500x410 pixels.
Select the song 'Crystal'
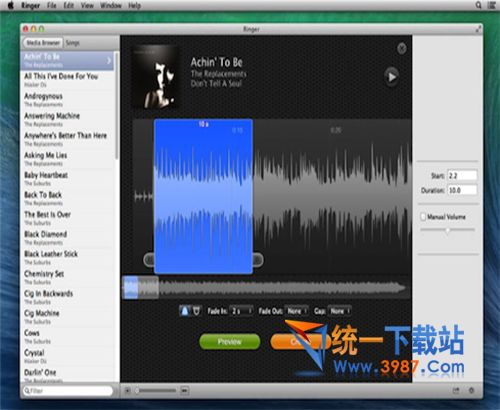pos(67,356)
